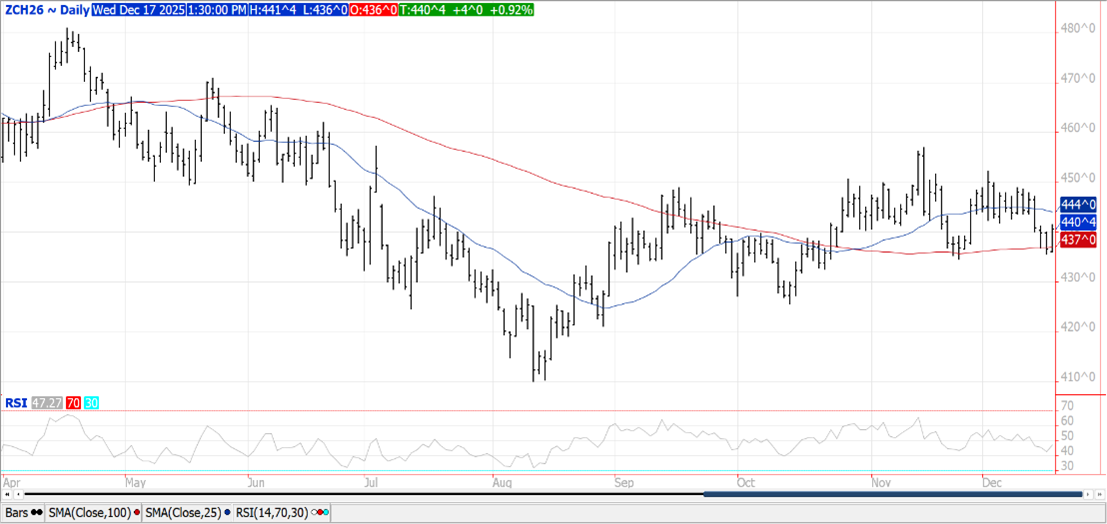Select the RSI(14,70,30) study tab

click(x=272, y=512)
